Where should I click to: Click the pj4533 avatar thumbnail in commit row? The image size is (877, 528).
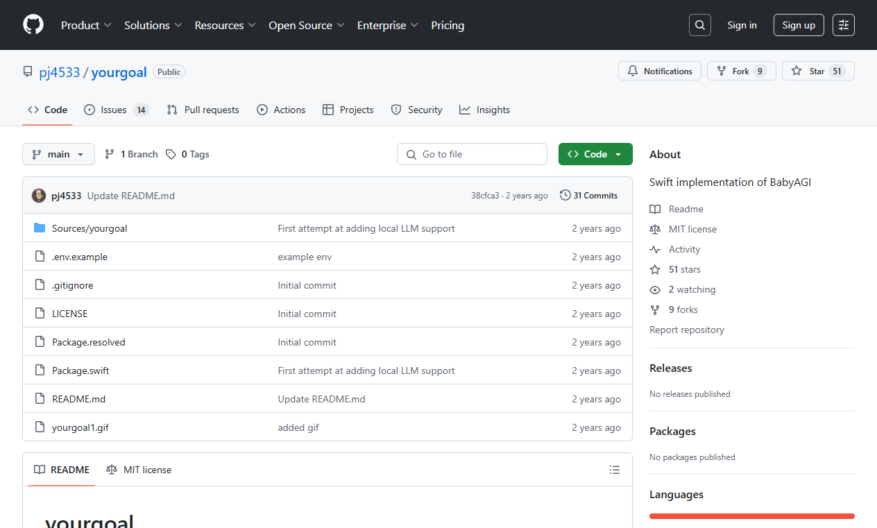coord(39,195)
